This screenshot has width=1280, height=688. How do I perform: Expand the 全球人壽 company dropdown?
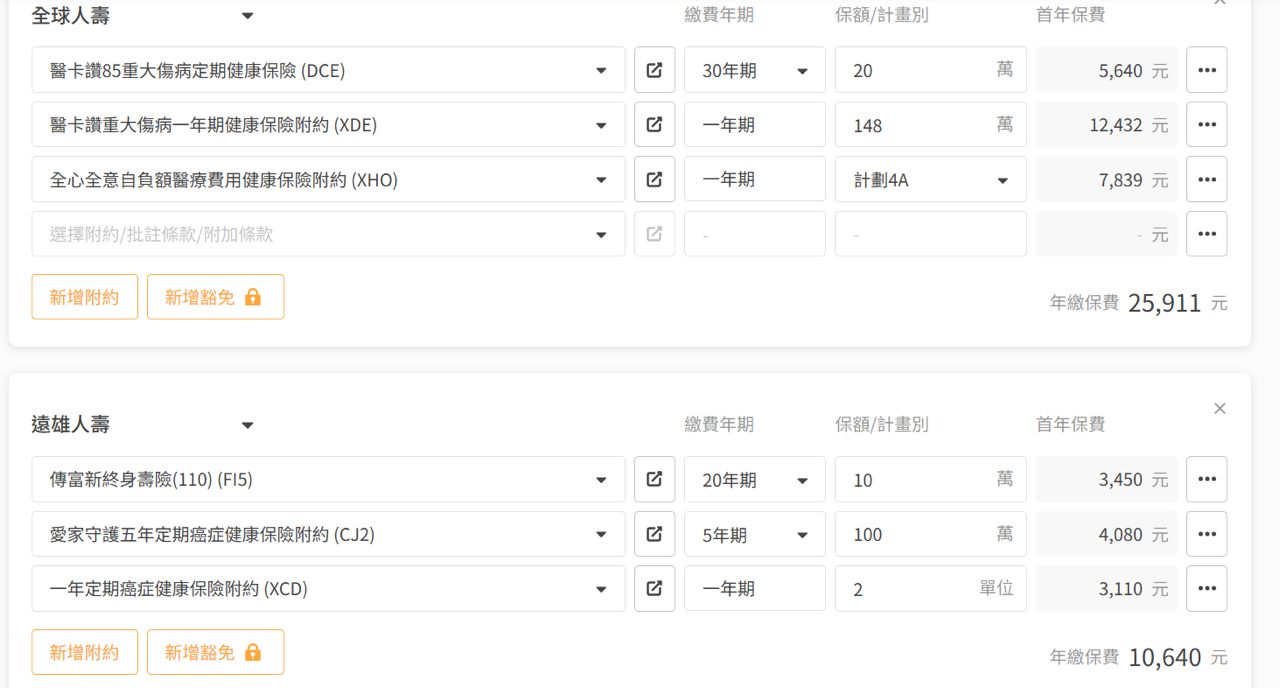tap(247, 16)
